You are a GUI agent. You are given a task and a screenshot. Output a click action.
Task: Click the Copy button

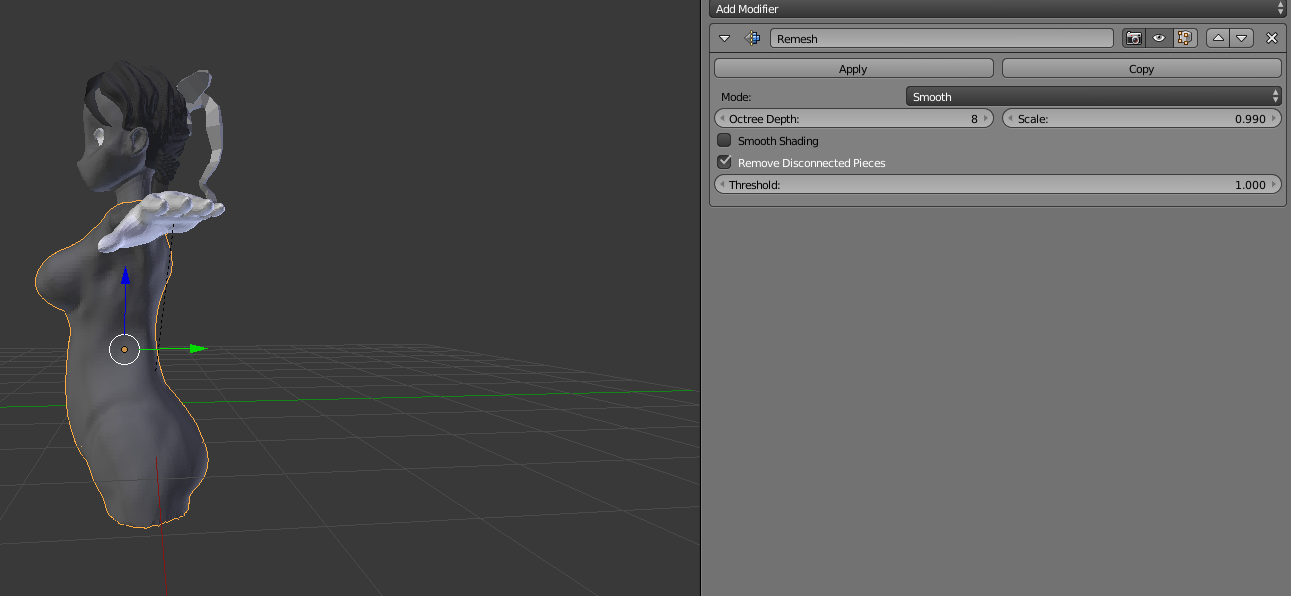tap(1142, 68)
